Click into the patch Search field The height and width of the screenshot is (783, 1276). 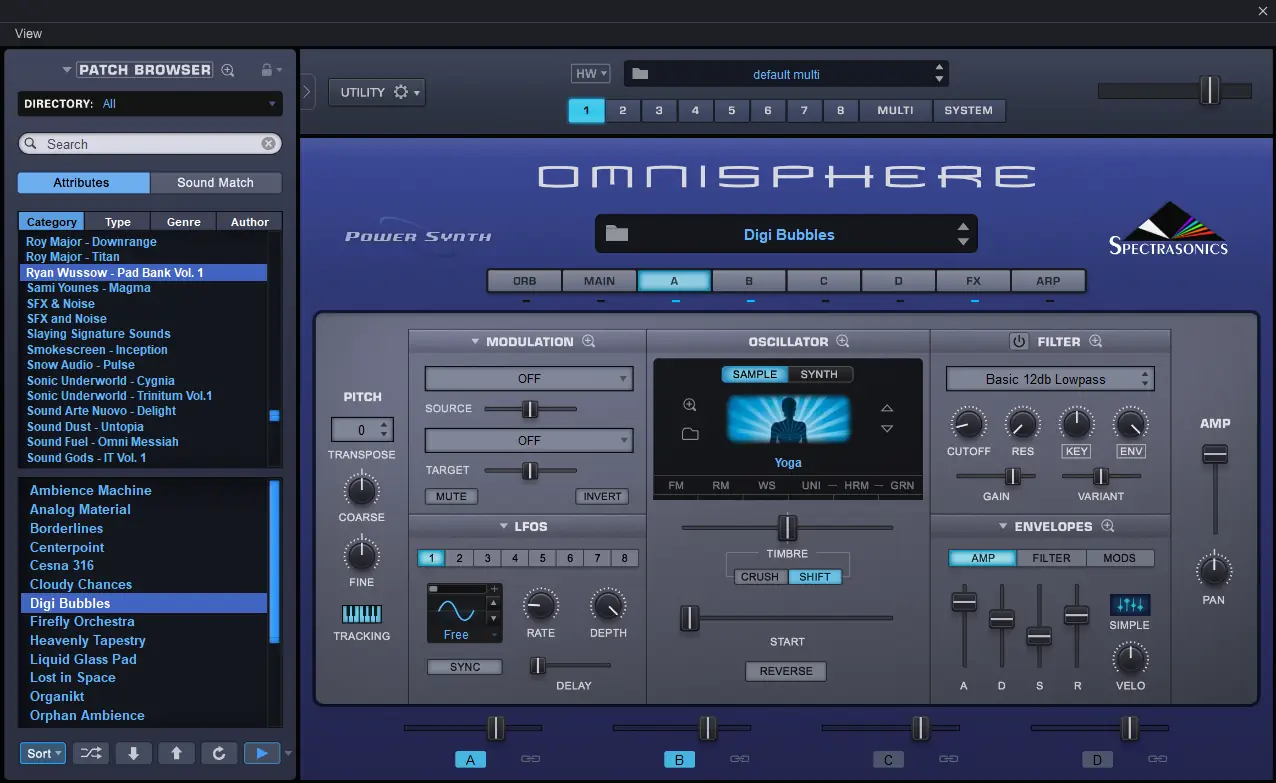tap(148, 144)
